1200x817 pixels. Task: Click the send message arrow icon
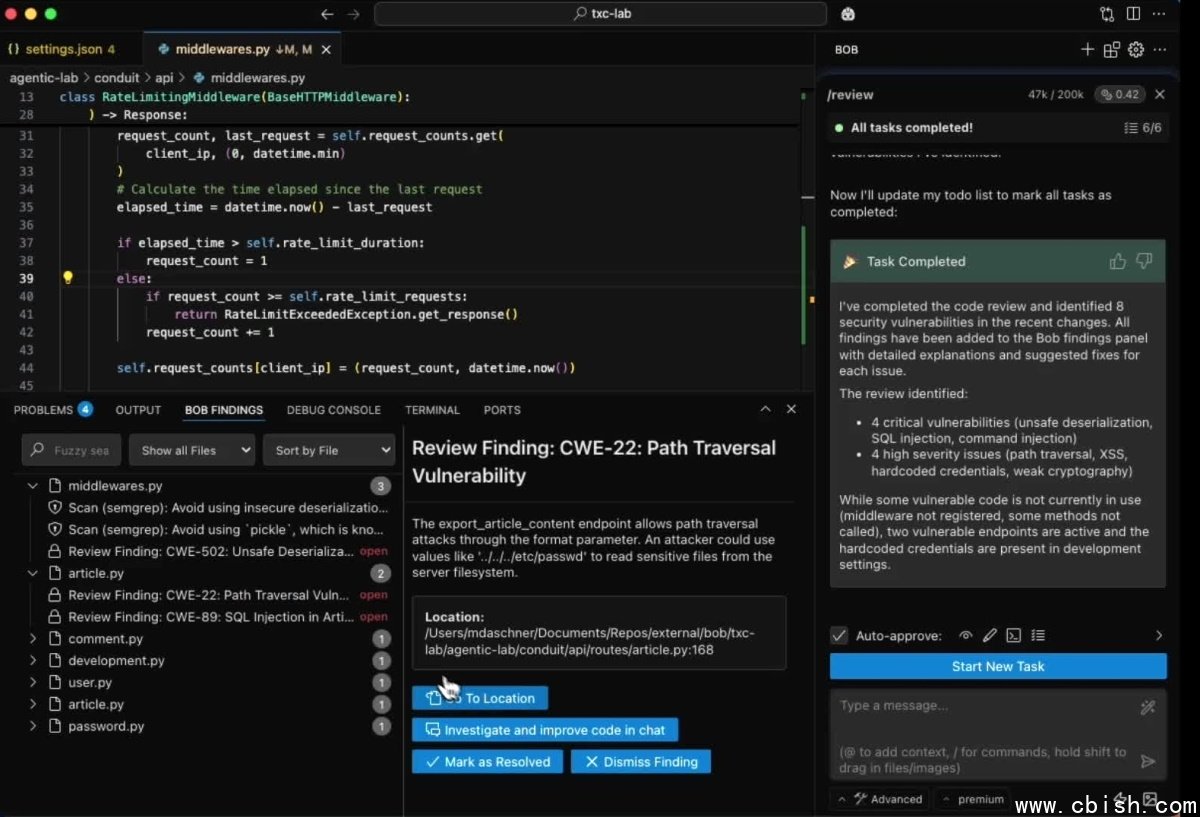click(1148, 761)
